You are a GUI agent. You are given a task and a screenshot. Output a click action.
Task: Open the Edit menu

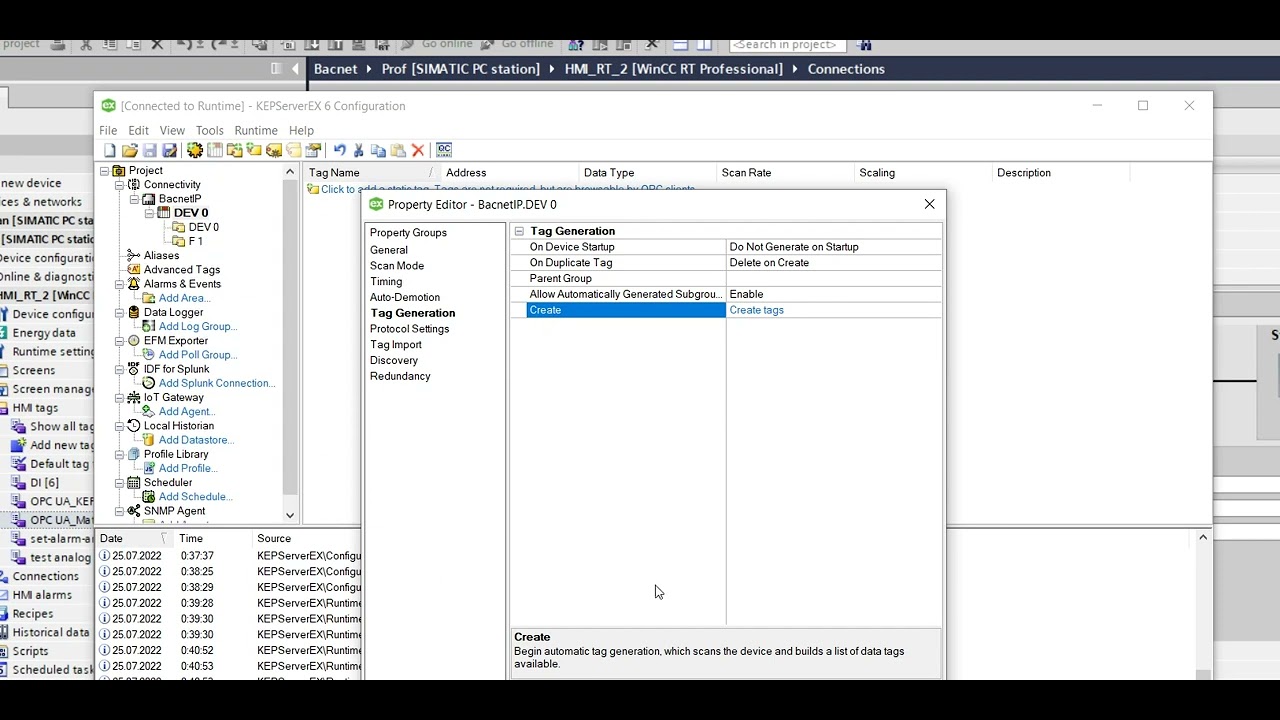point(138,131)
